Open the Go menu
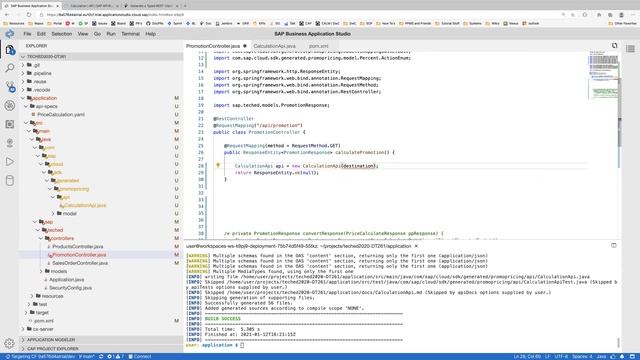This screenshot has width=640, height=360. click(97, 34)
